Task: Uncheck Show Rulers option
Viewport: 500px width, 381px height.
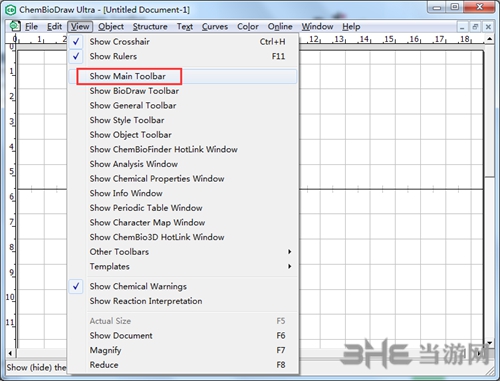Action: 183,56
